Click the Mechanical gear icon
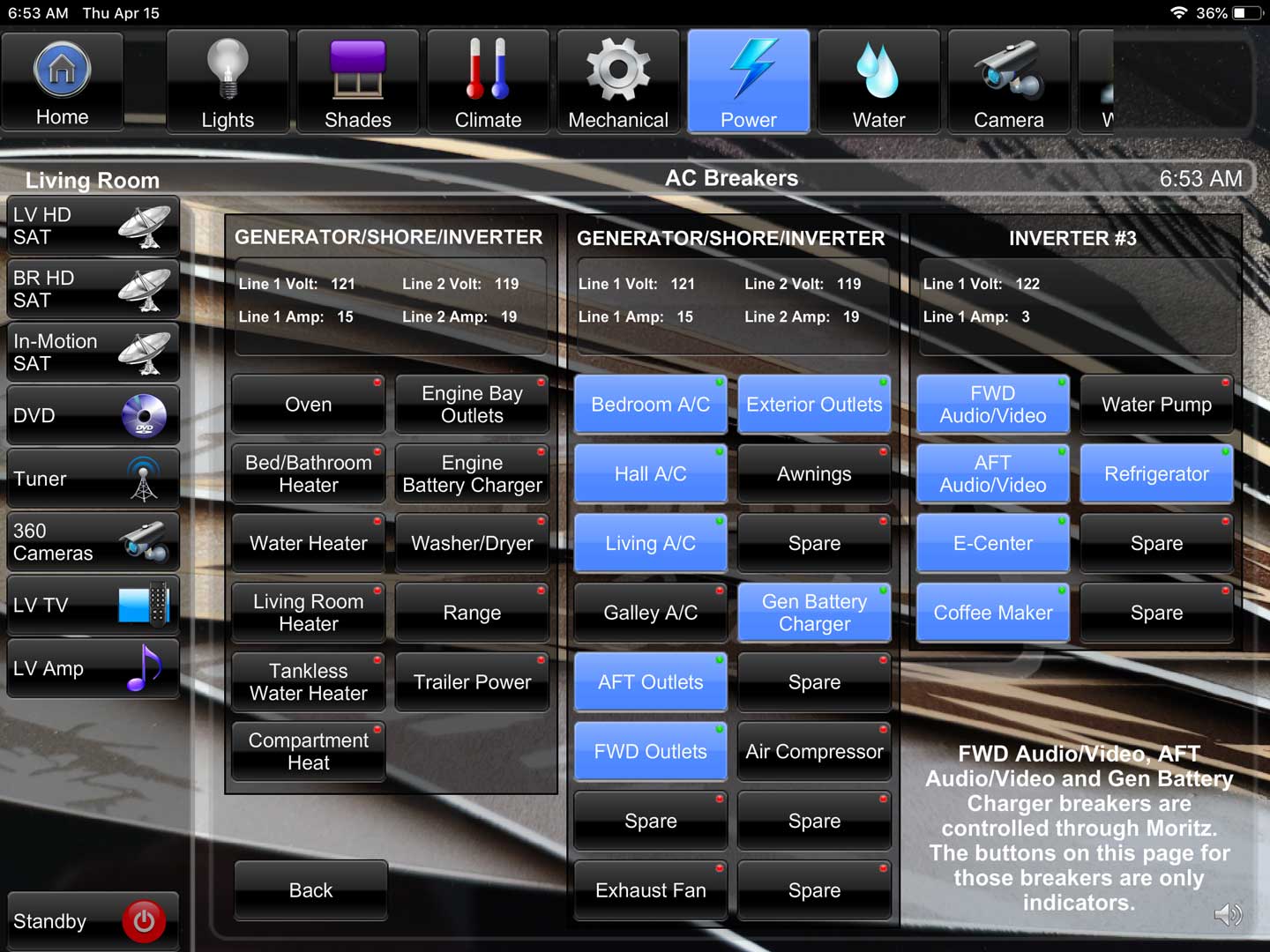Viewport: 1270px width, 952px height. coord(618,81)
